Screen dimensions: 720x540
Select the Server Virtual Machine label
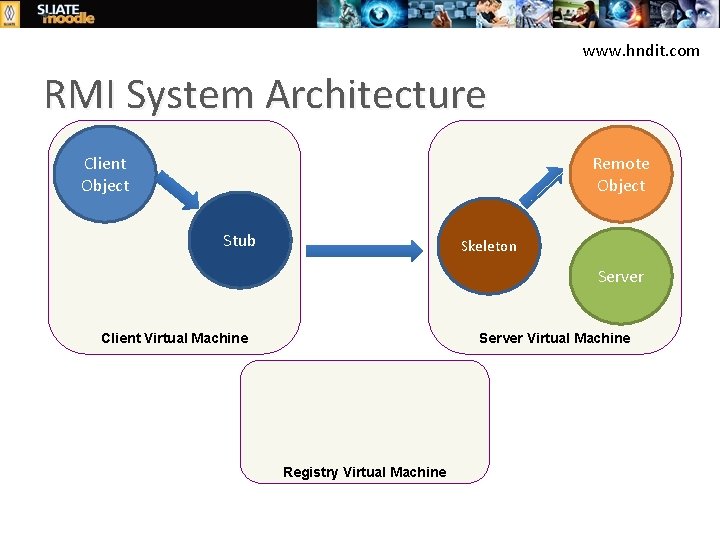[x=554, y=338]
